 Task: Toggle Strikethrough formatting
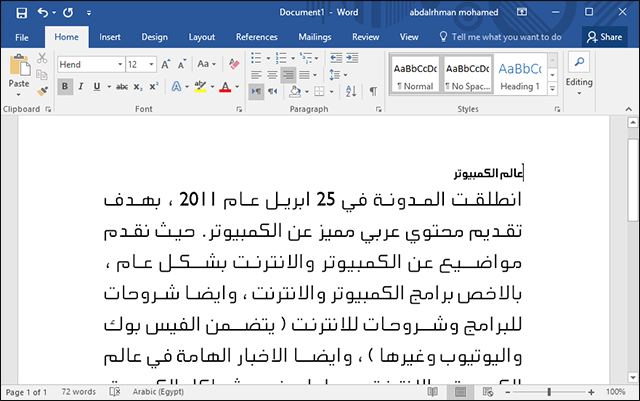pyautogui.click(x=122, y=87)
